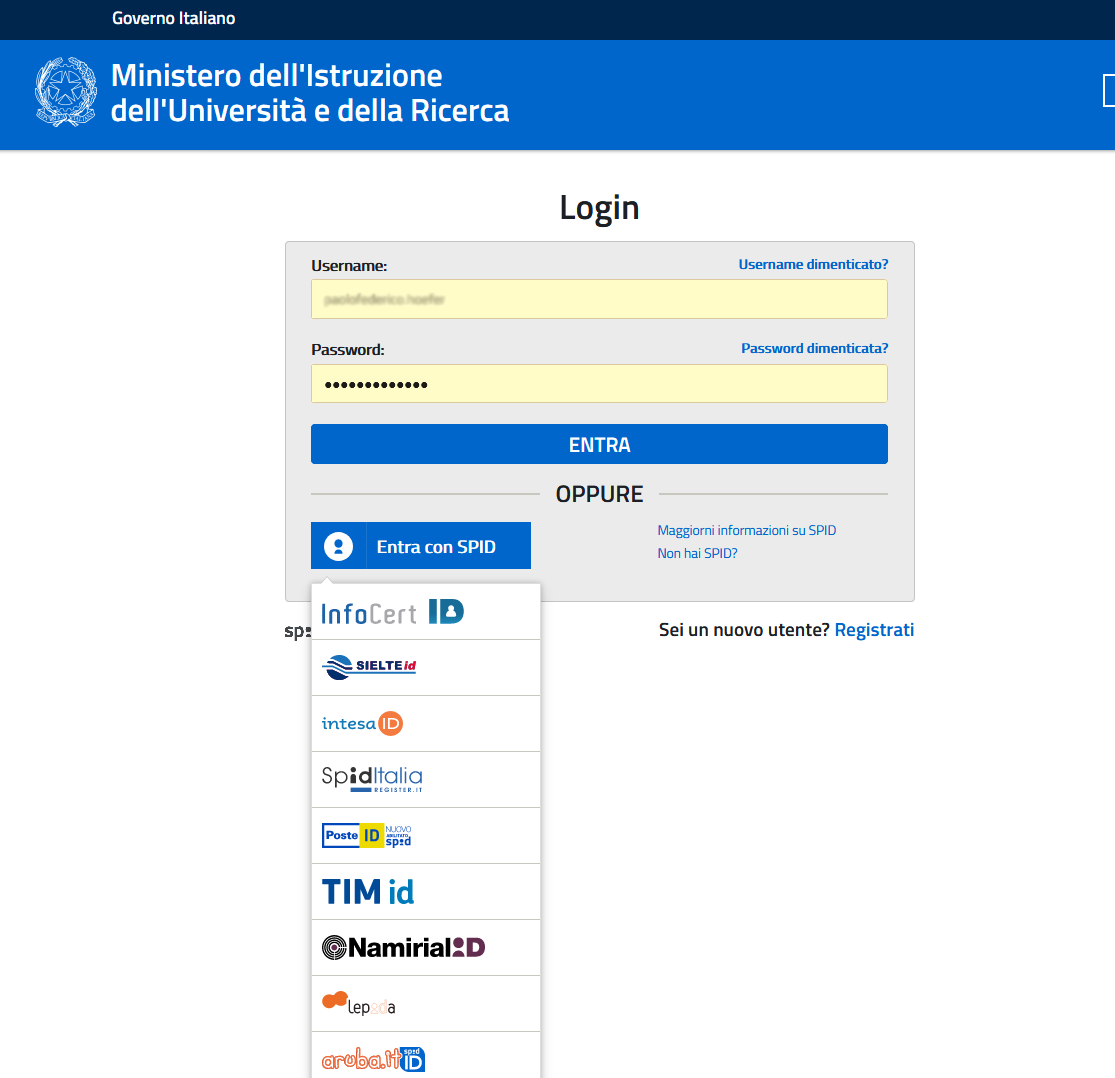Collapse the Entra con SPID dropdown
This screenshot has height=1078, width=1115.
[436, 546]
